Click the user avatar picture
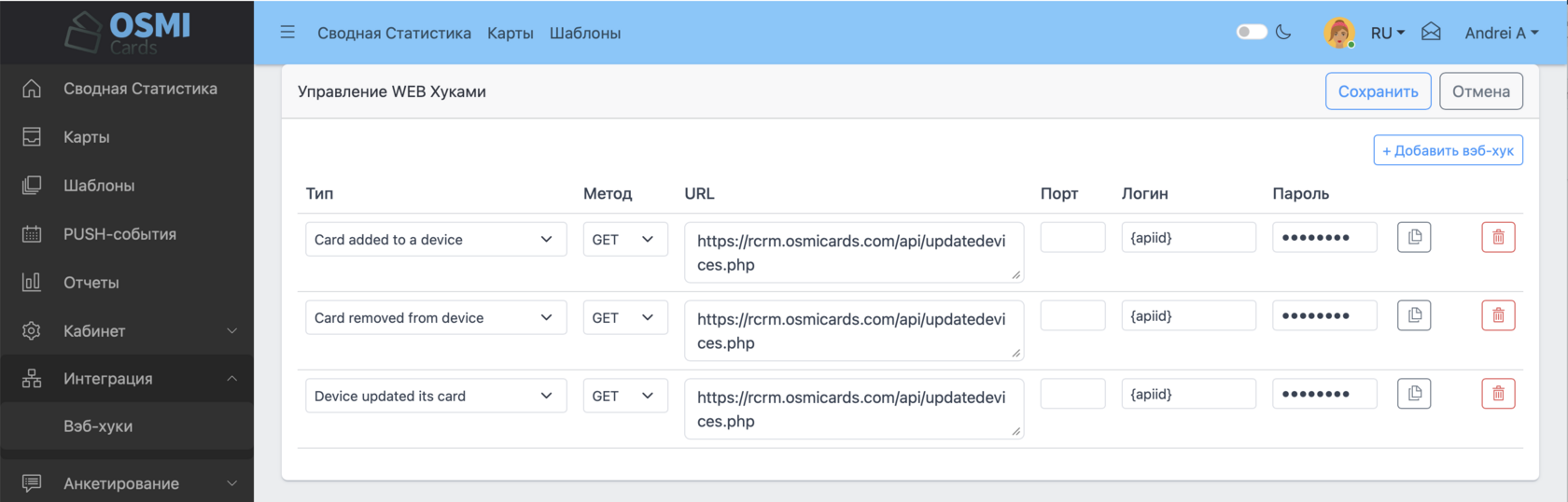Screen dimensions: 1568x502 coord(1339,33)
